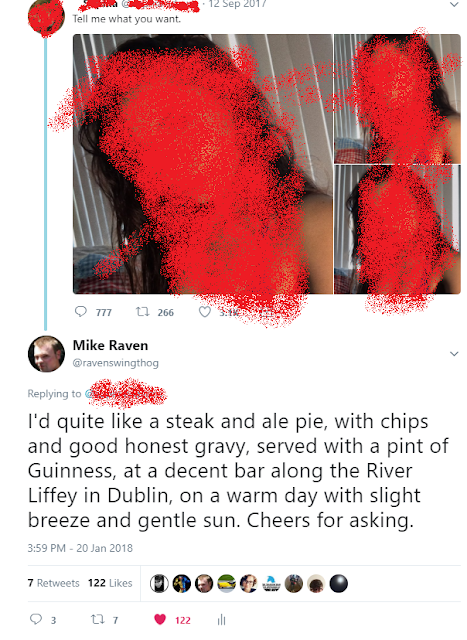Unlike the tweet via the red heart
The image size is (467, 640).
pyautogui.click(x=160, y=620)
